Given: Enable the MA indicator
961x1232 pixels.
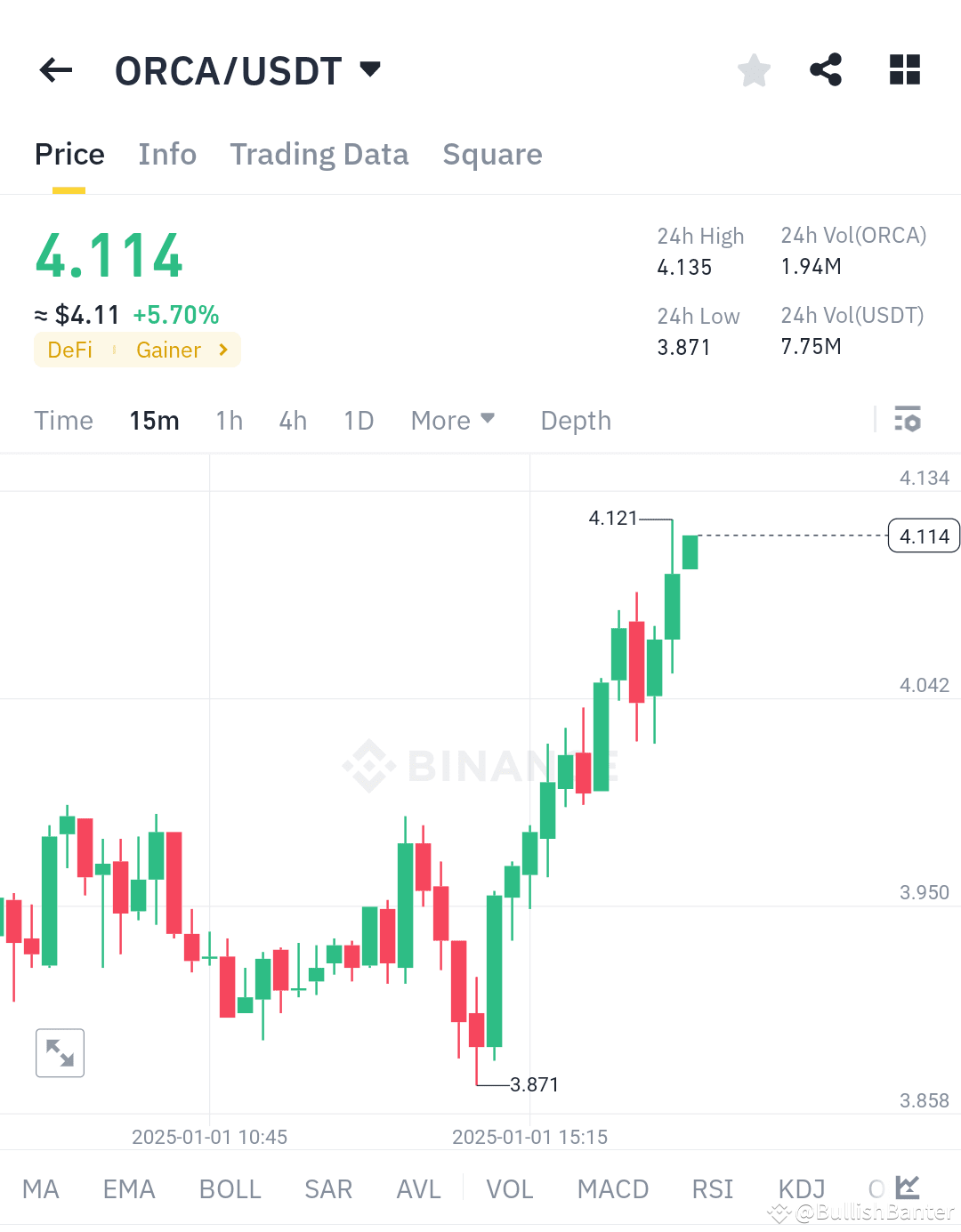Looking at the screenshot, I should pos(41,1188).
